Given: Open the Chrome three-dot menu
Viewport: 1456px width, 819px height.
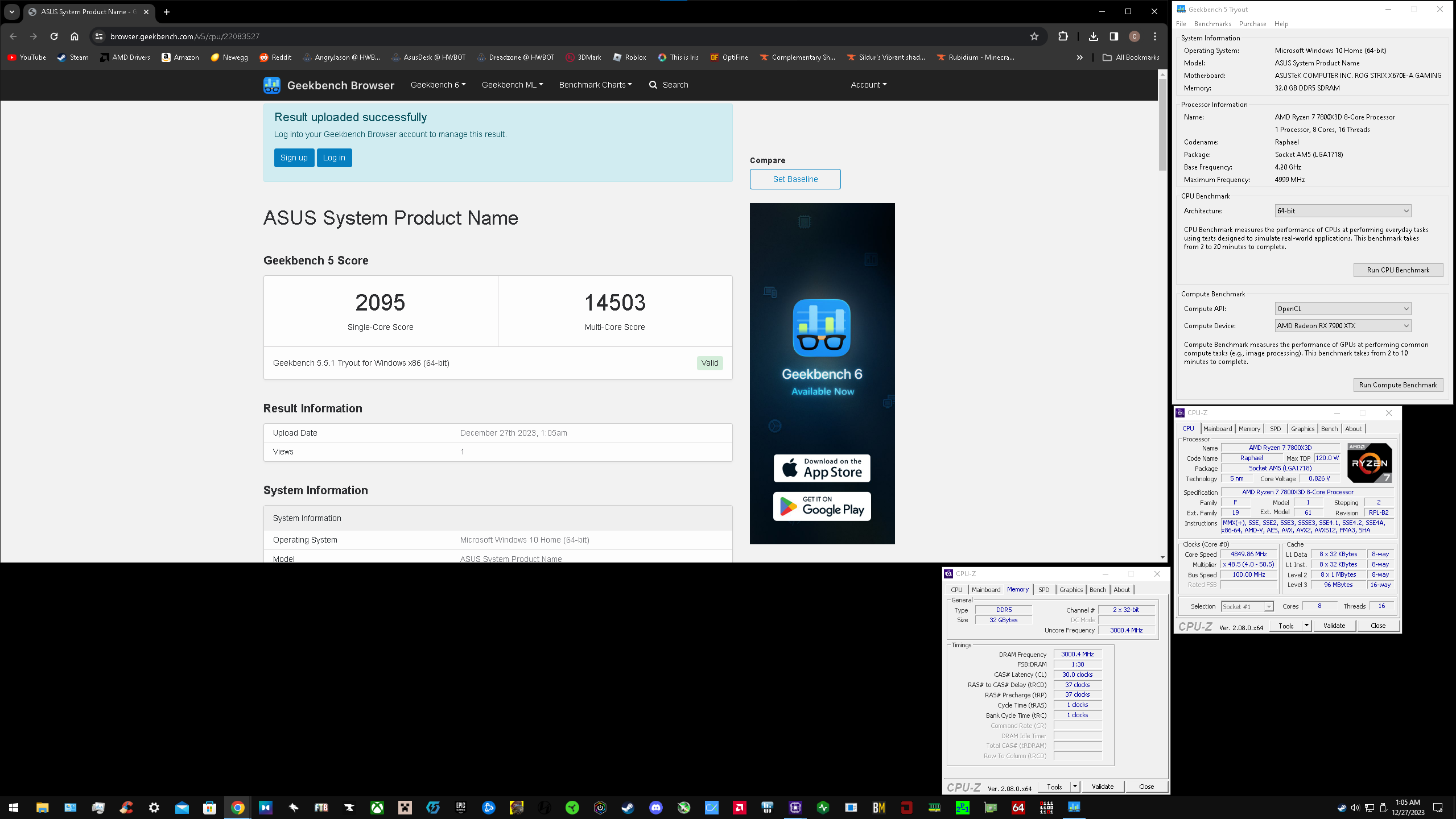Looking at the screenshot, I should (x=1155, y=36).
